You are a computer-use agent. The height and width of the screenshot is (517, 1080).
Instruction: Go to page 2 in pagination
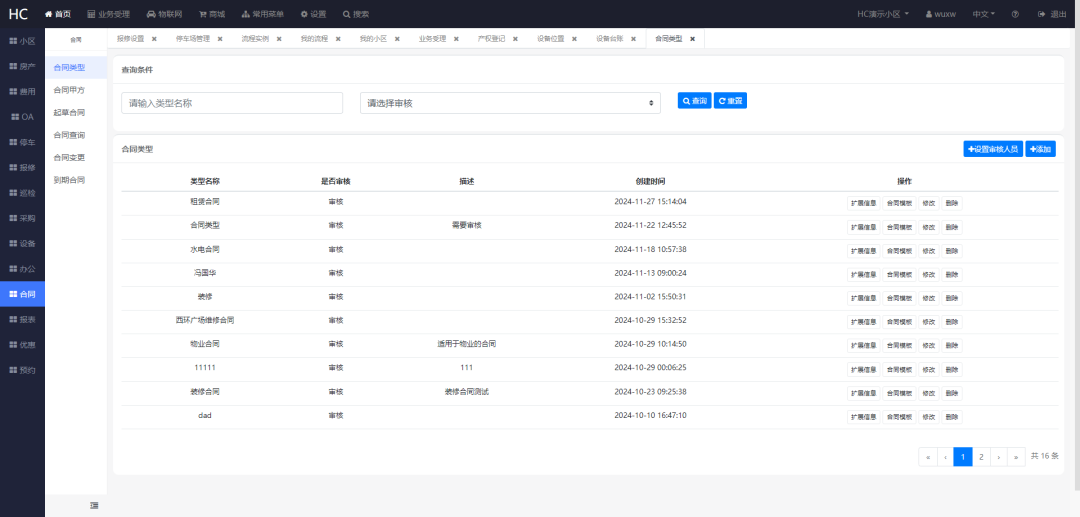click(981, 457)
